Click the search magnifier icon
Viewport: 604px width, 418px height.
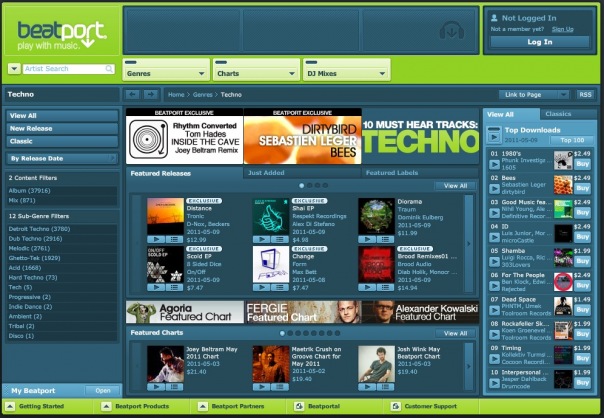(109, 69)
